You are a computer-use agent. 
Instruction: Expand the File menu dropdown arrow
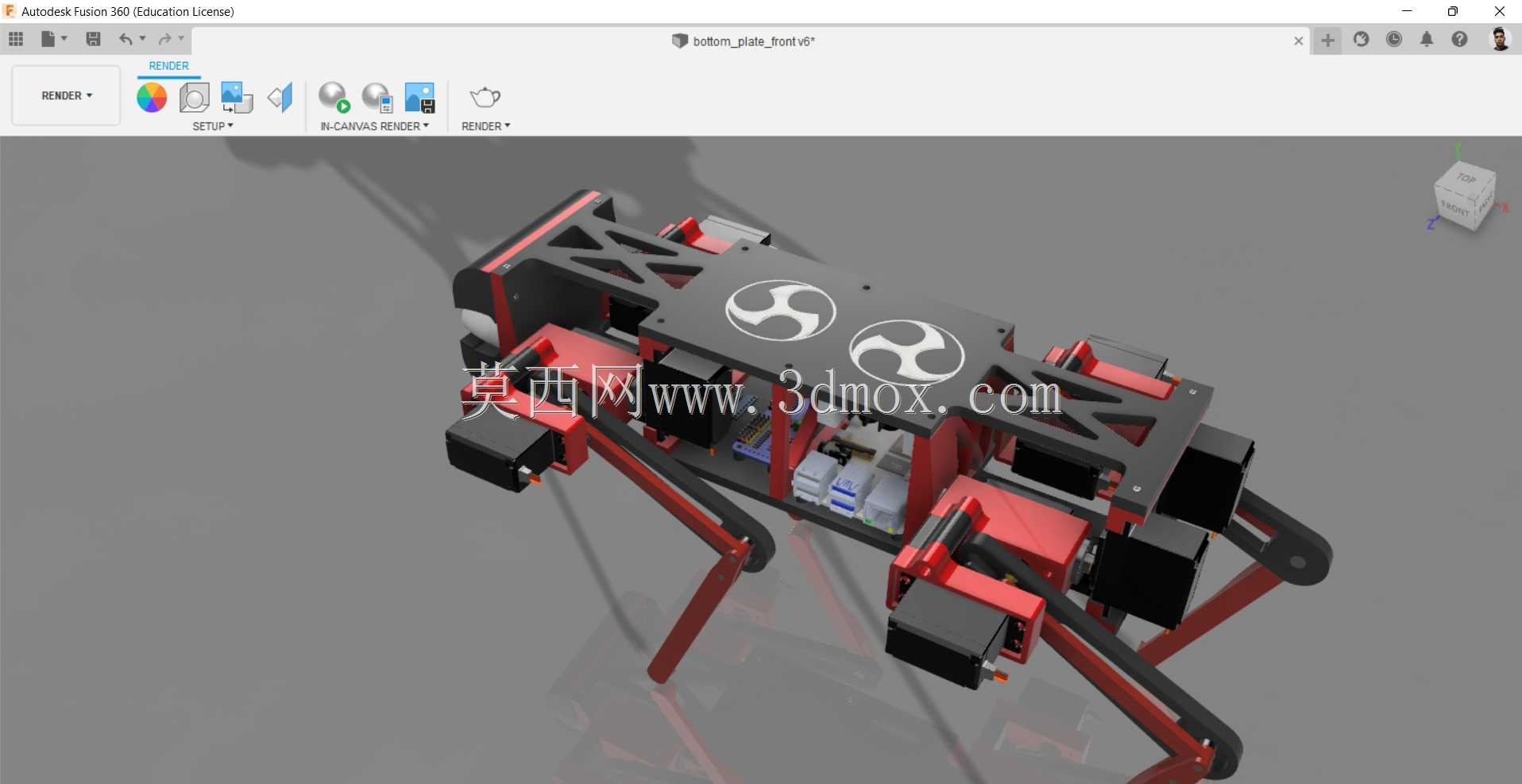click(x=64, y=38)
